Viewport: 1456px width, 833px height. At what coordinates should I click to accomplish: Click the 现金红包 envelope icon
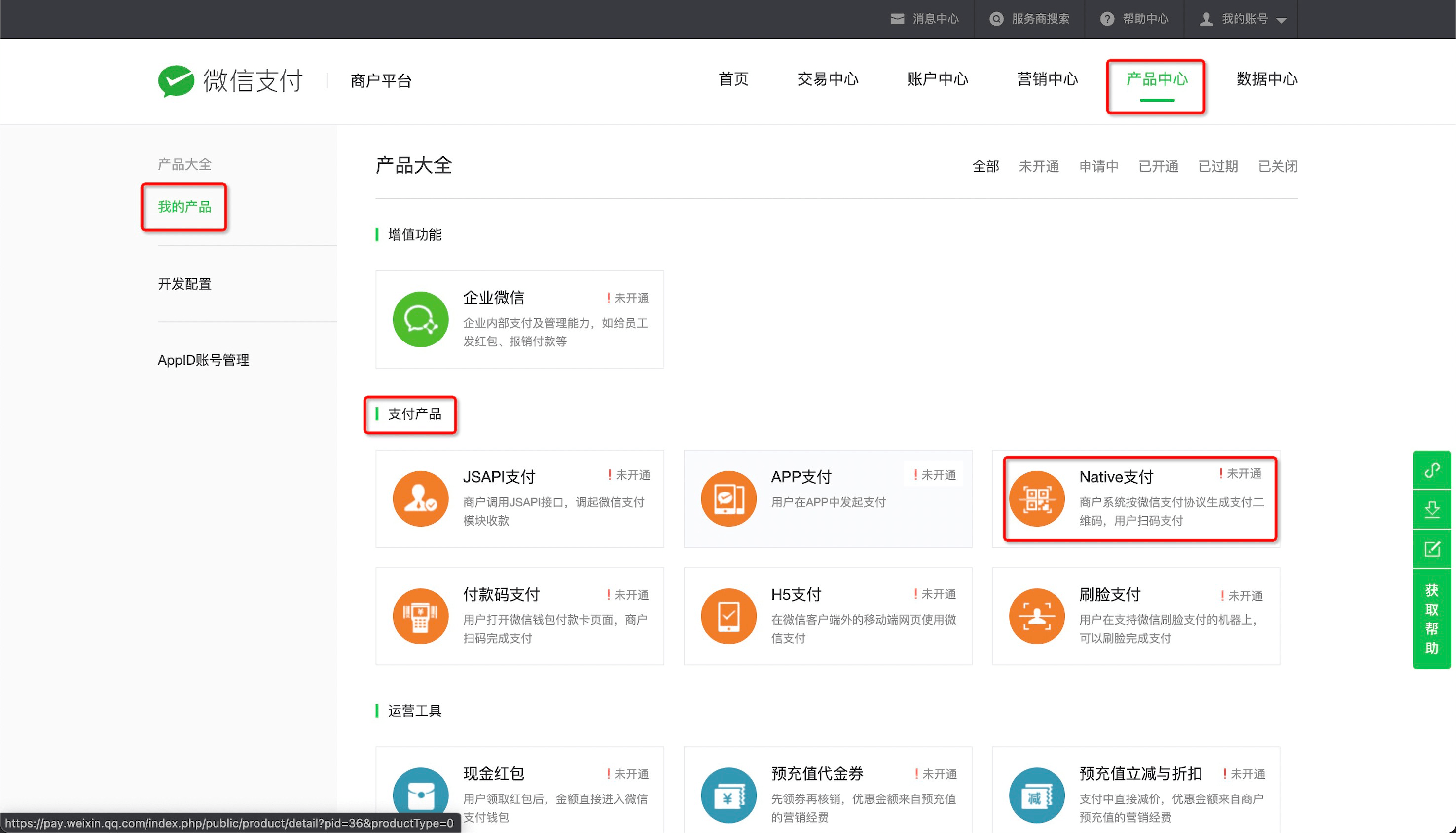tap(420, 794)
